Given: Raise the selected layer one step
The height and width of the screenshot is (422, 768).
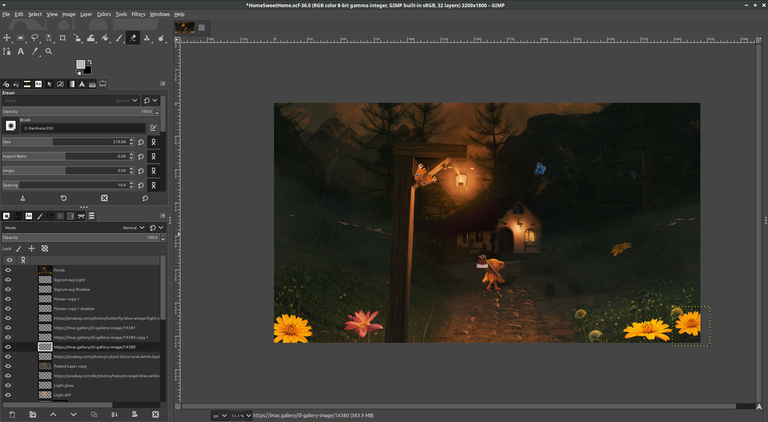Looking at the screenshot, I should 53,415.
